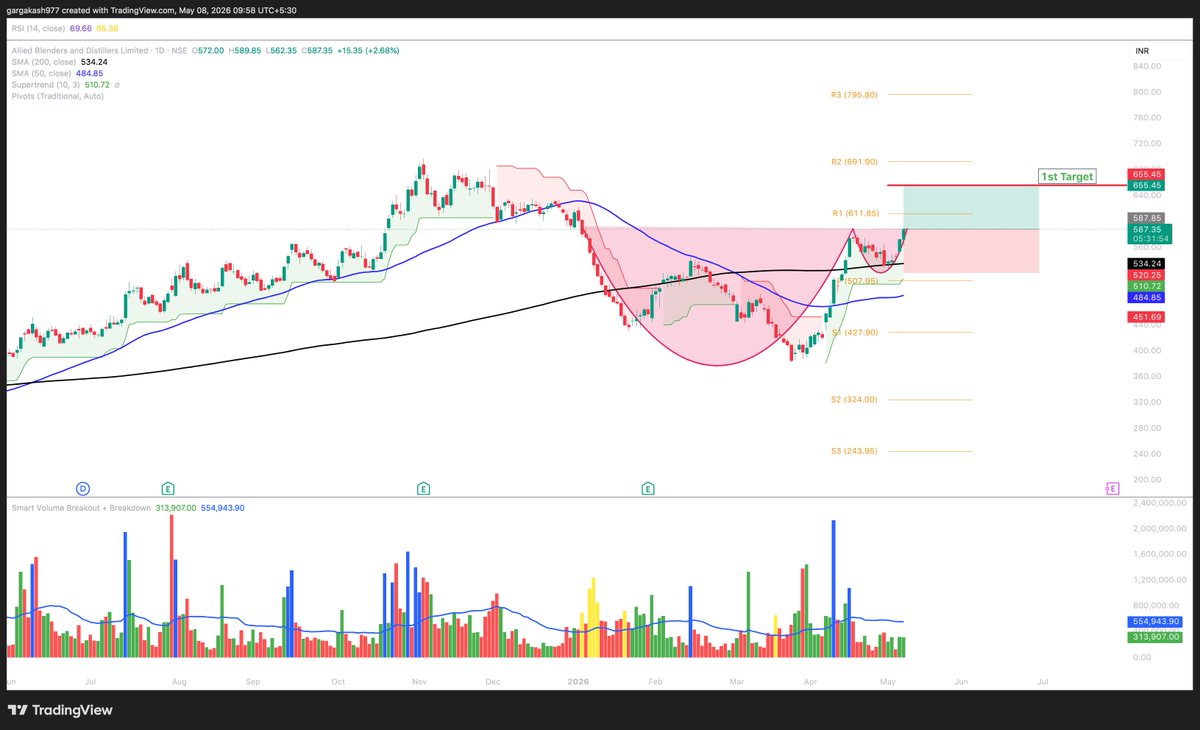Image resolution: width=1200 pixels, height=730 pixels.
Task: Click the S2 (324.00) pivot label
Action: (854, 399)
